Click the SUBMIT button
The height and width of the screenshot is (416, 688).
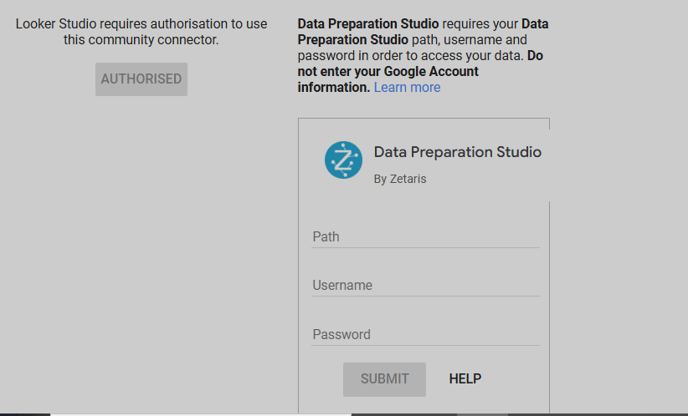384,379
